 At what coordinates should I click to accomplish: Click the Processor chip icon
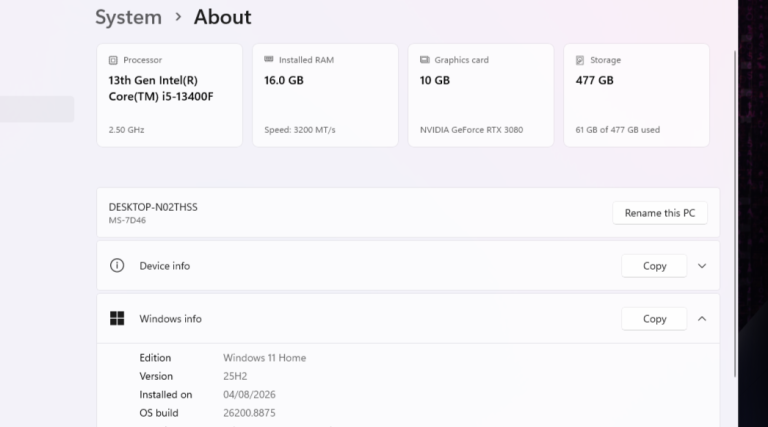[x=113, y=60]
